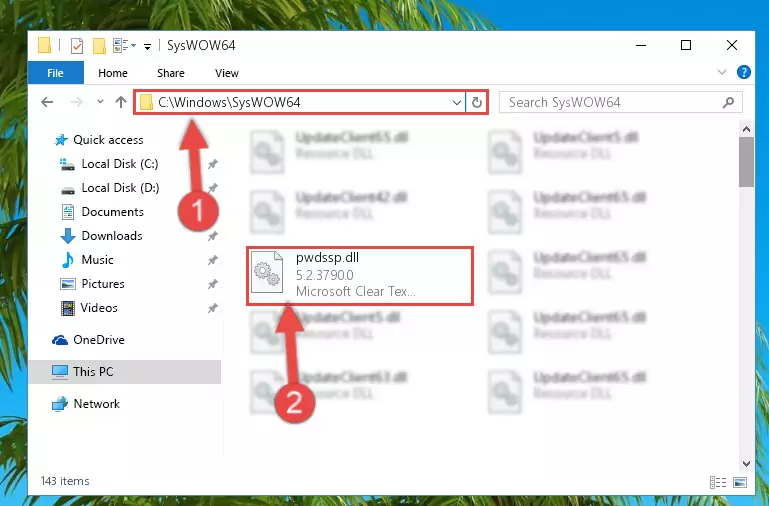Switch to the Share ribbon tab
This screenshot has height=506, width=769.
click(171, 73)
